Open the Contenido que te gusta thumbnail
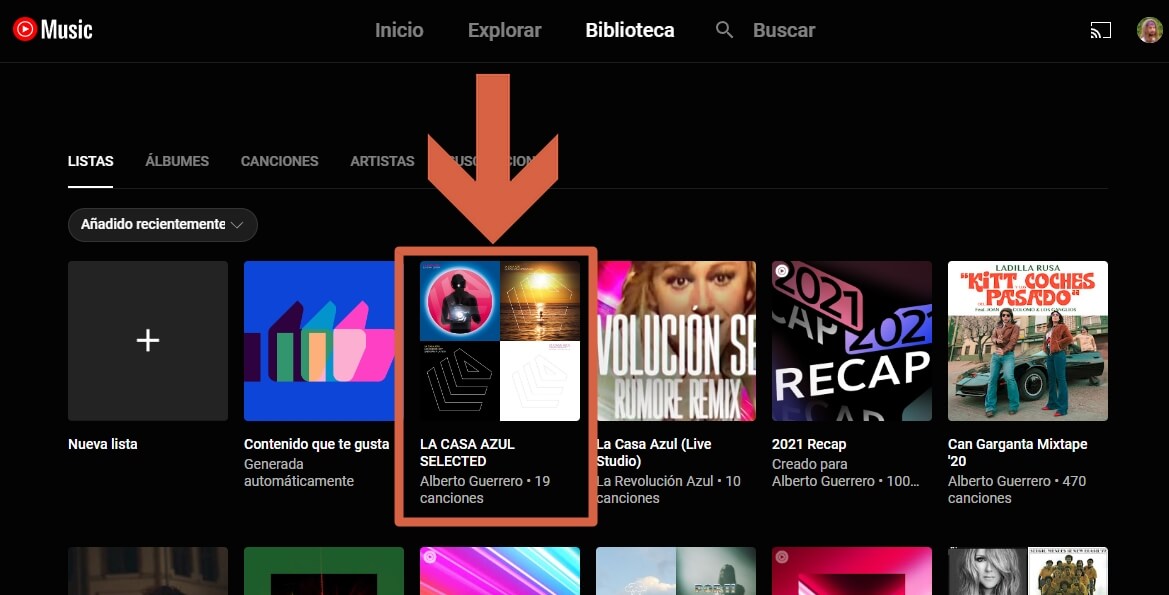Screen dimensions: 1169x595 point(321,340)
